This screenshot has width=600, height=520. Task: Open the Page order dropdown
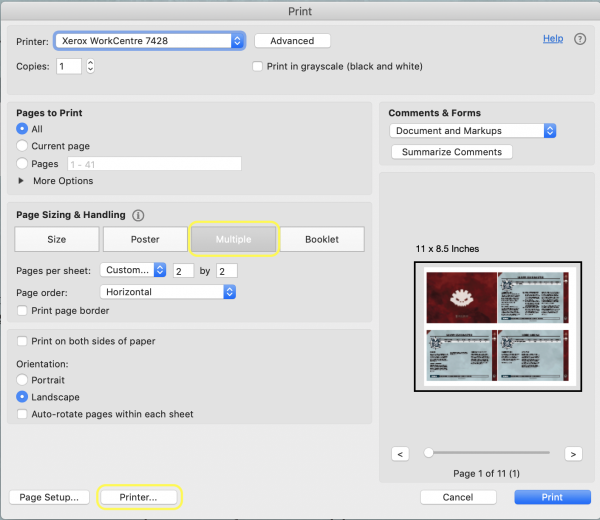pyautogui.click(x=168, y=292)
